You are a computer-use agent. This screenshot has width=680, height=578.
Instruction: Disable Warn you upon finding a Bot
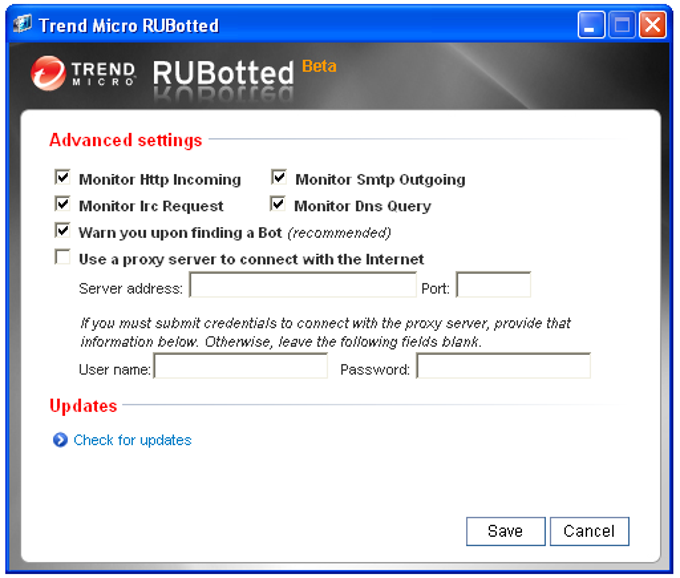pos(62,230)
